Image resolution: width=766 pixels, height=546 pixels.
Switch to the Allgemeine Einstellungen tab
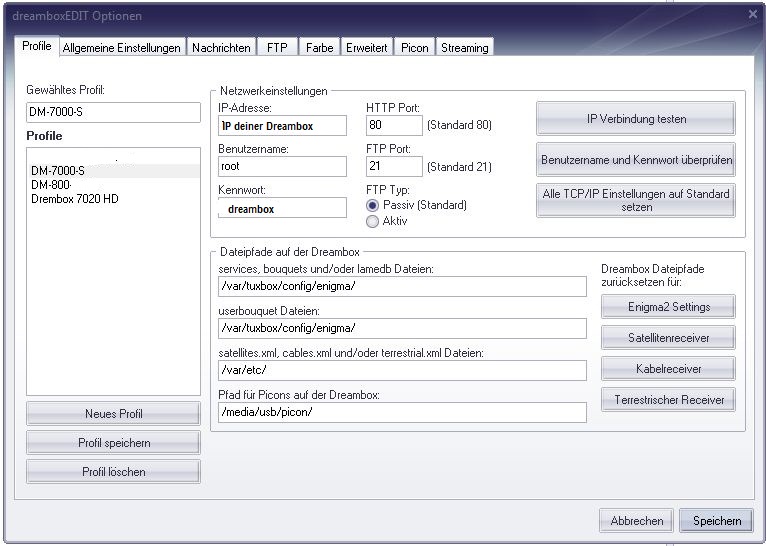coord(121,47)
